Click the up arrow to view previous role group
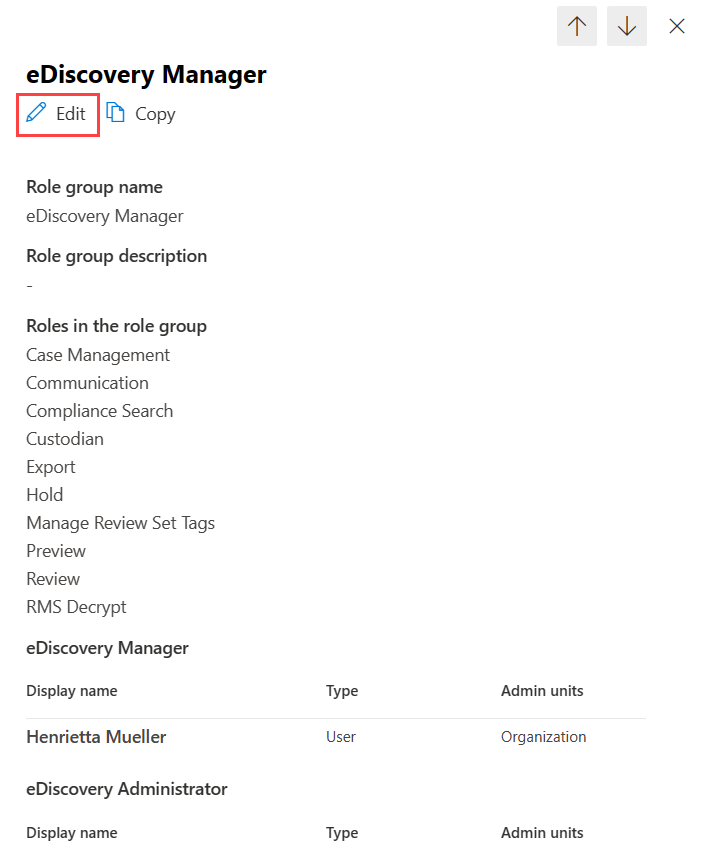 pos(577,26)
